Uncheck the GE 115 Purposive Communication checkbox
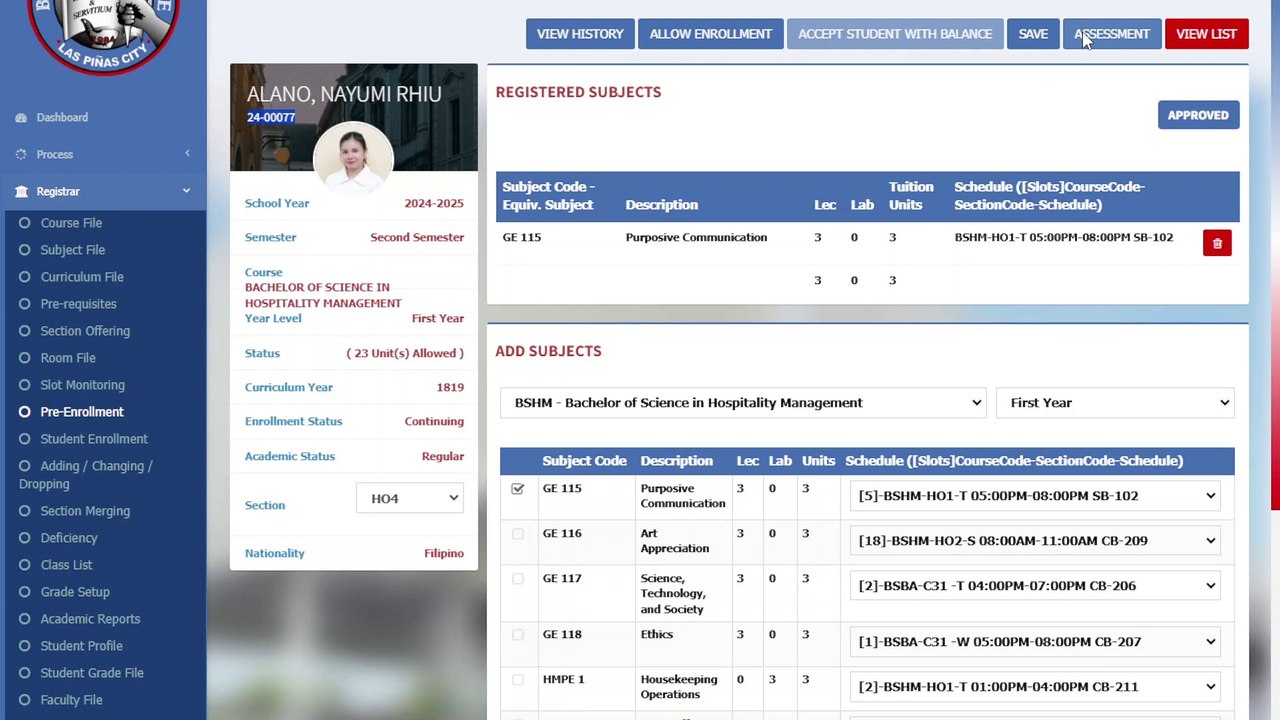The width and height of the screenshot is (1280, 720). tap(517, 489)
